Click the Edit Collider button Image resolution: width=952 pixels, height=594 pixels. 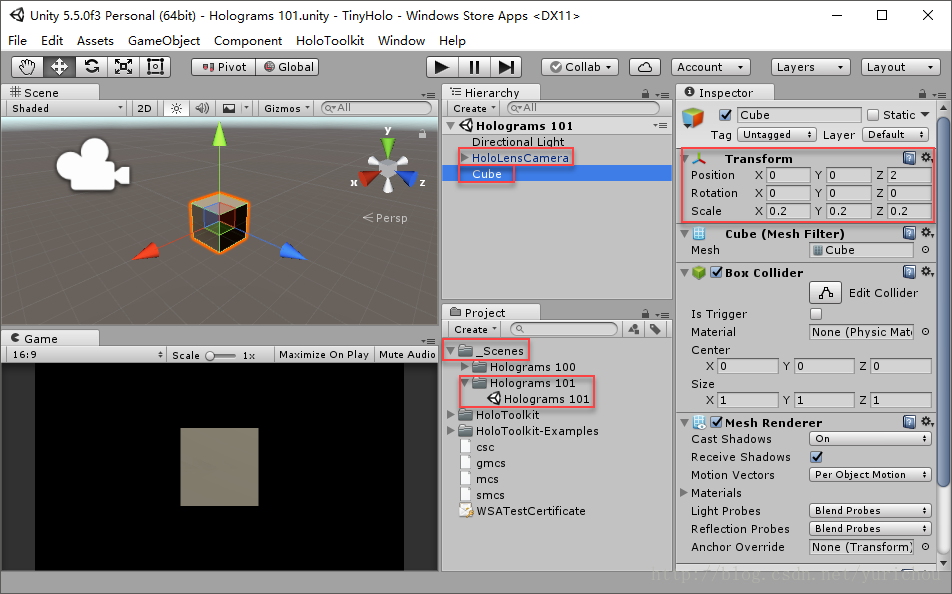click(825, 293)
